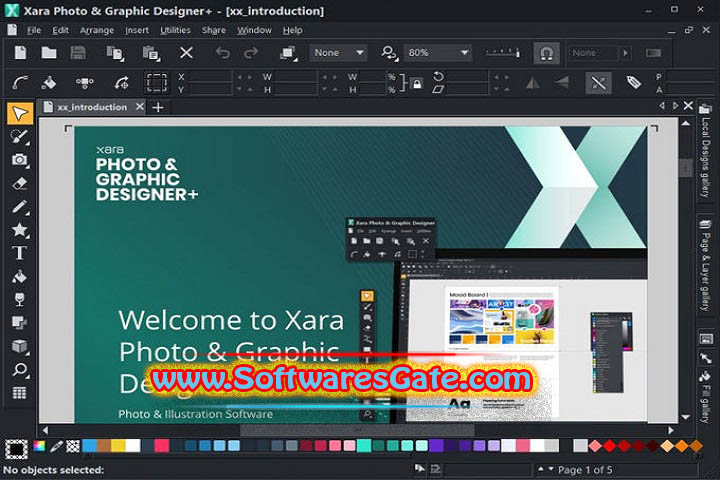Image resolution: width=720 pixels, height=480 pixels.
Task: Open the Utilities menu
Action: click(x=175, y=30)
